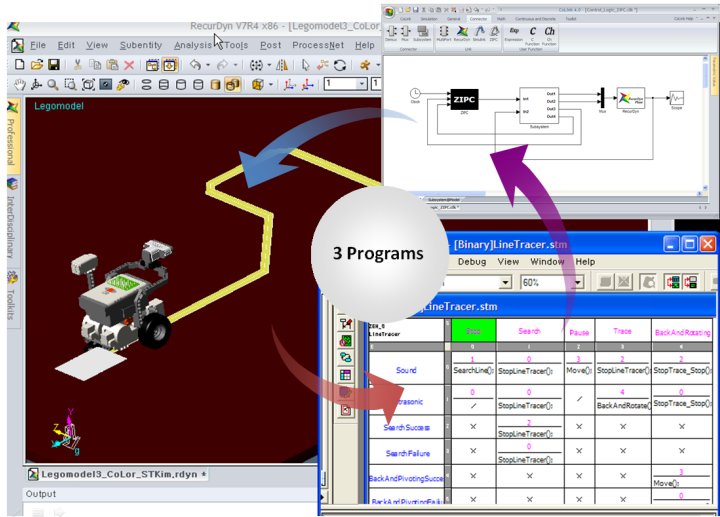
Task: Open Redo history dropdown arrow in RecurDyn
Action: click(x=236, y=65)
